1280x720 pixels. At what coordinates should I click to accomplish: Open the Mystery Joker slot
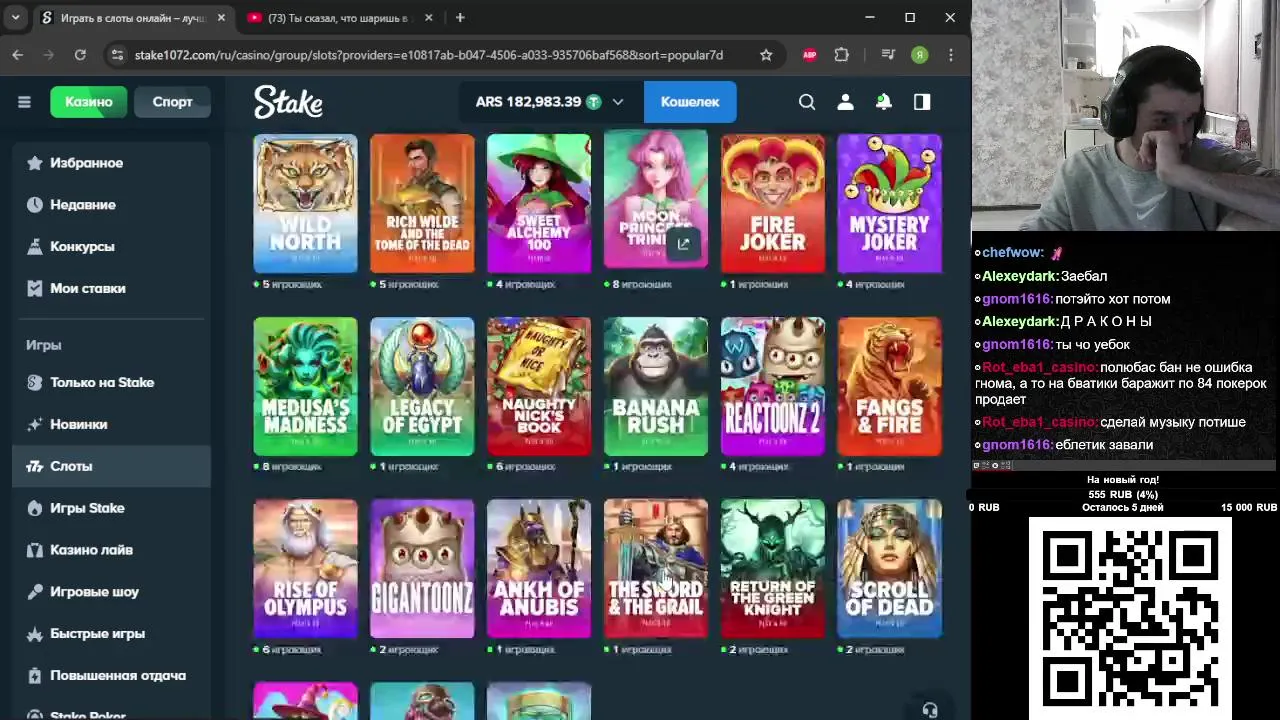coord(889,203)
